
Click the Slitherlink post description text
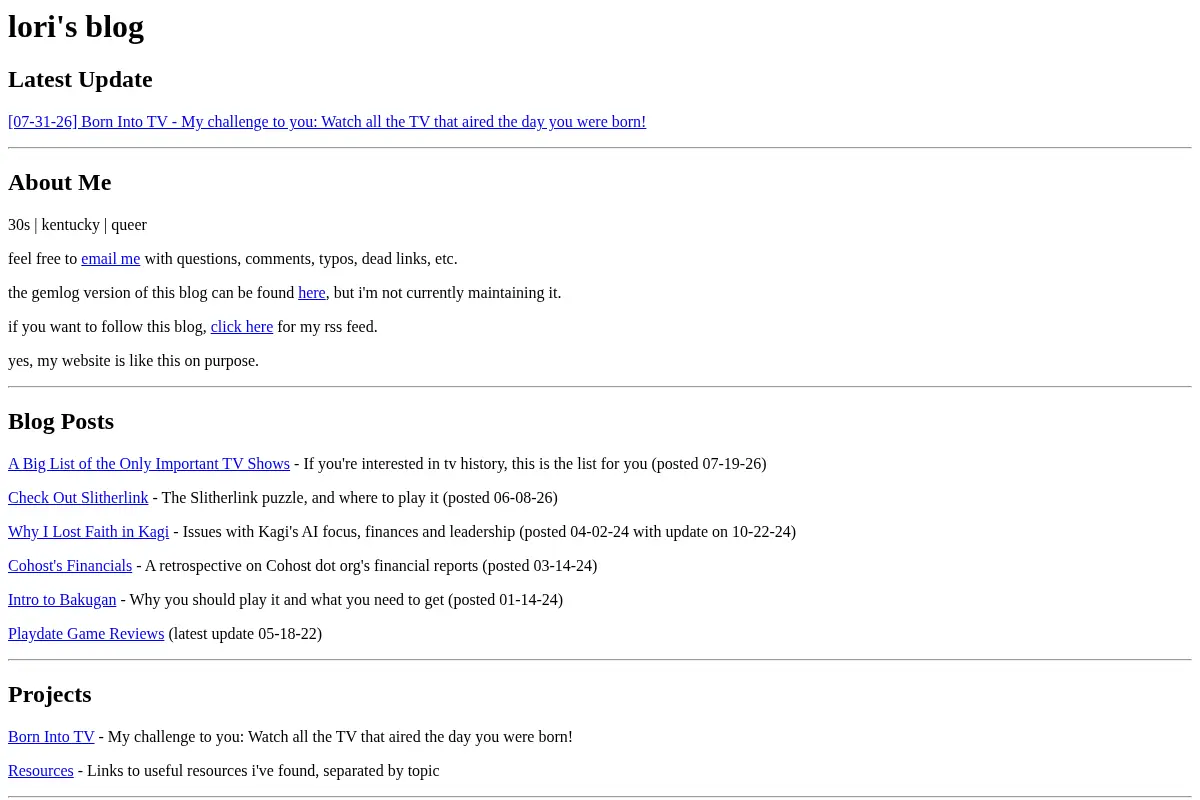pos(359,498)
